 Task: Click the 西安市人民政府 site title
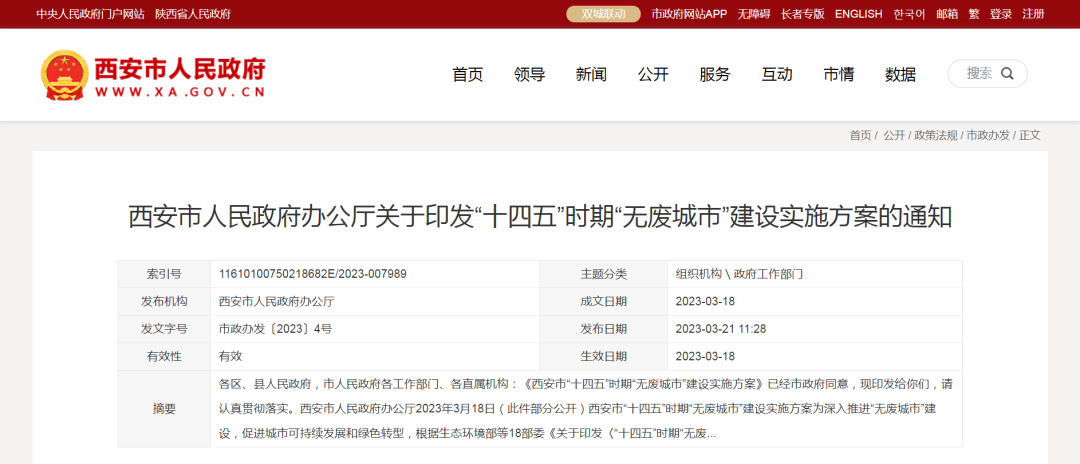[x=179, y=68]
